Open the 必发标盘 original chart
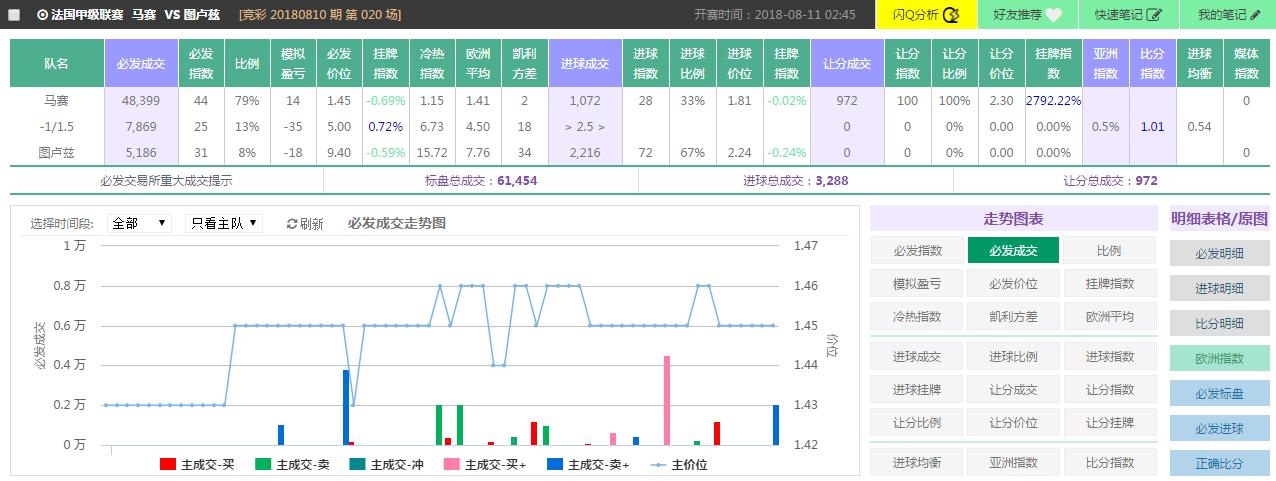The image size is (1276, 481). point(1219,393)
